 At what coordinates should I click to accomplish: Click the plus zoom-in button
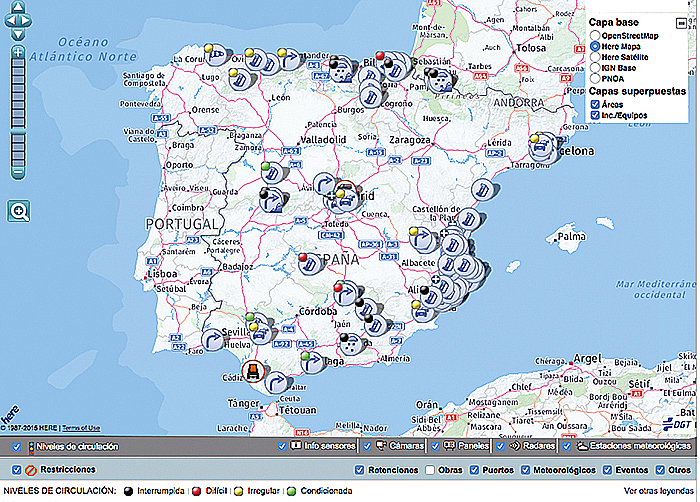coord(18,50)
